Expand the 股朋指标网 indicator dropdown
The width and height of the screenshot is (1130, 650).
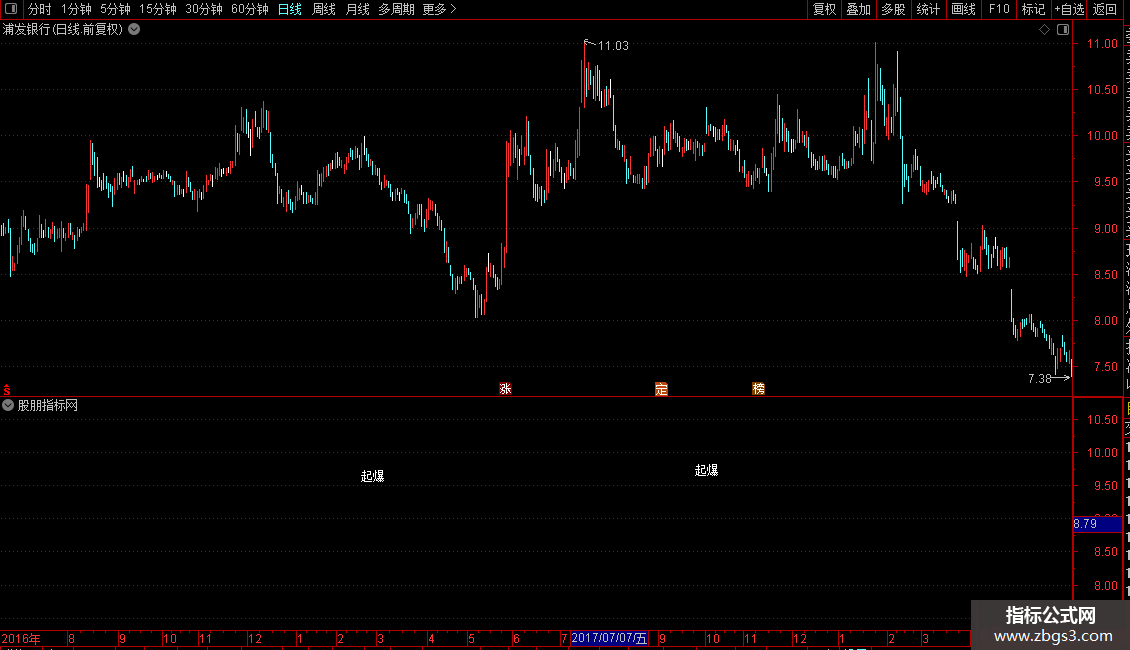(x=8, y=405)
